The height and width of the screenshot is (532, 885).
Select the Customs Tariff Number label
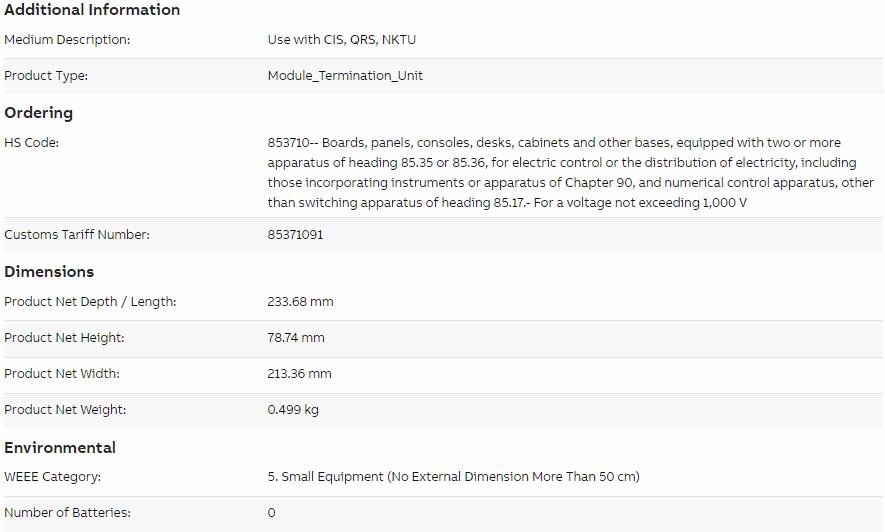click(x=77, y=235)
